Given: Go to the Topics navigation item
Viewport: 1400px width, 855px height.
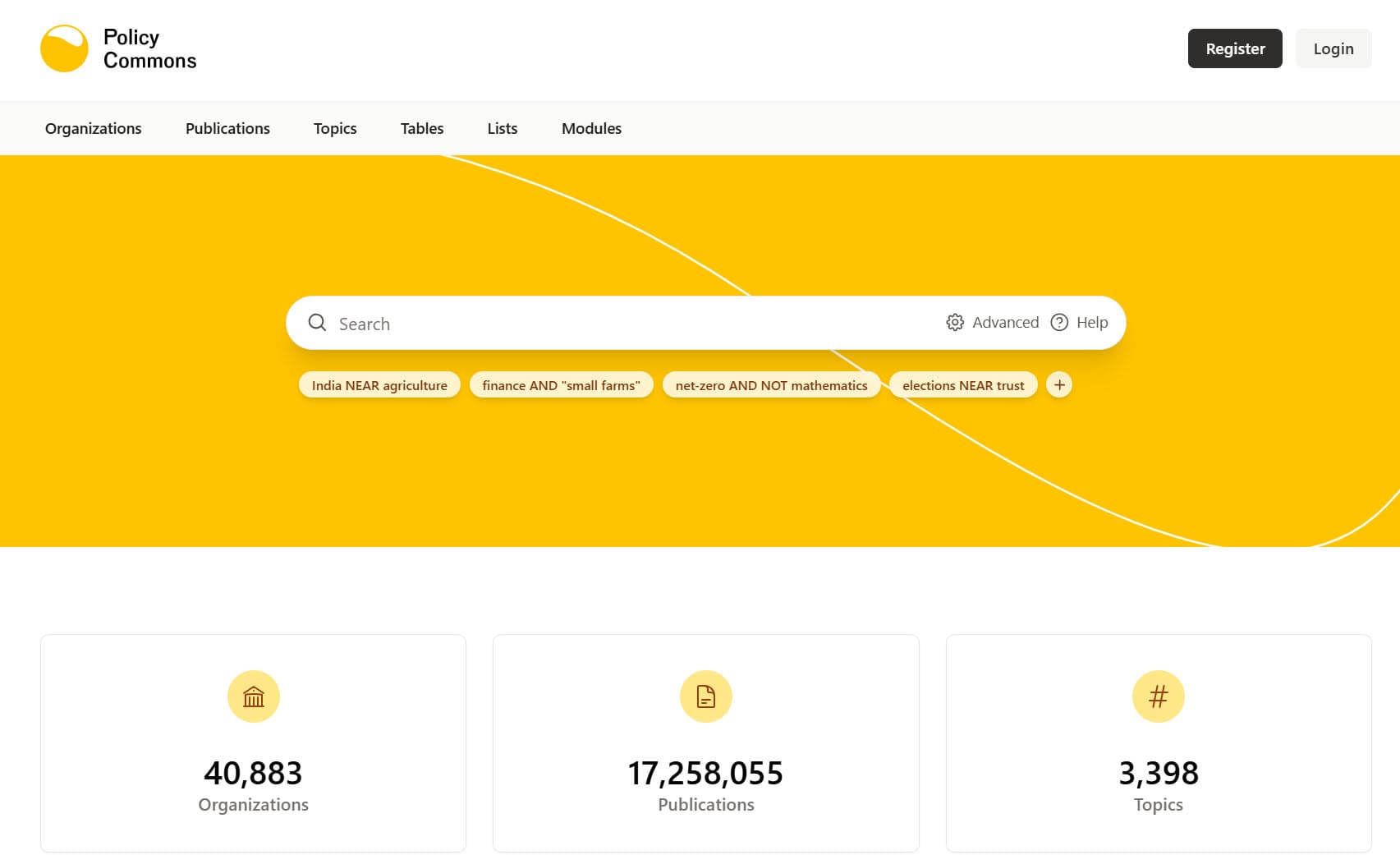Looking at the screenshot, I should 335,128.
